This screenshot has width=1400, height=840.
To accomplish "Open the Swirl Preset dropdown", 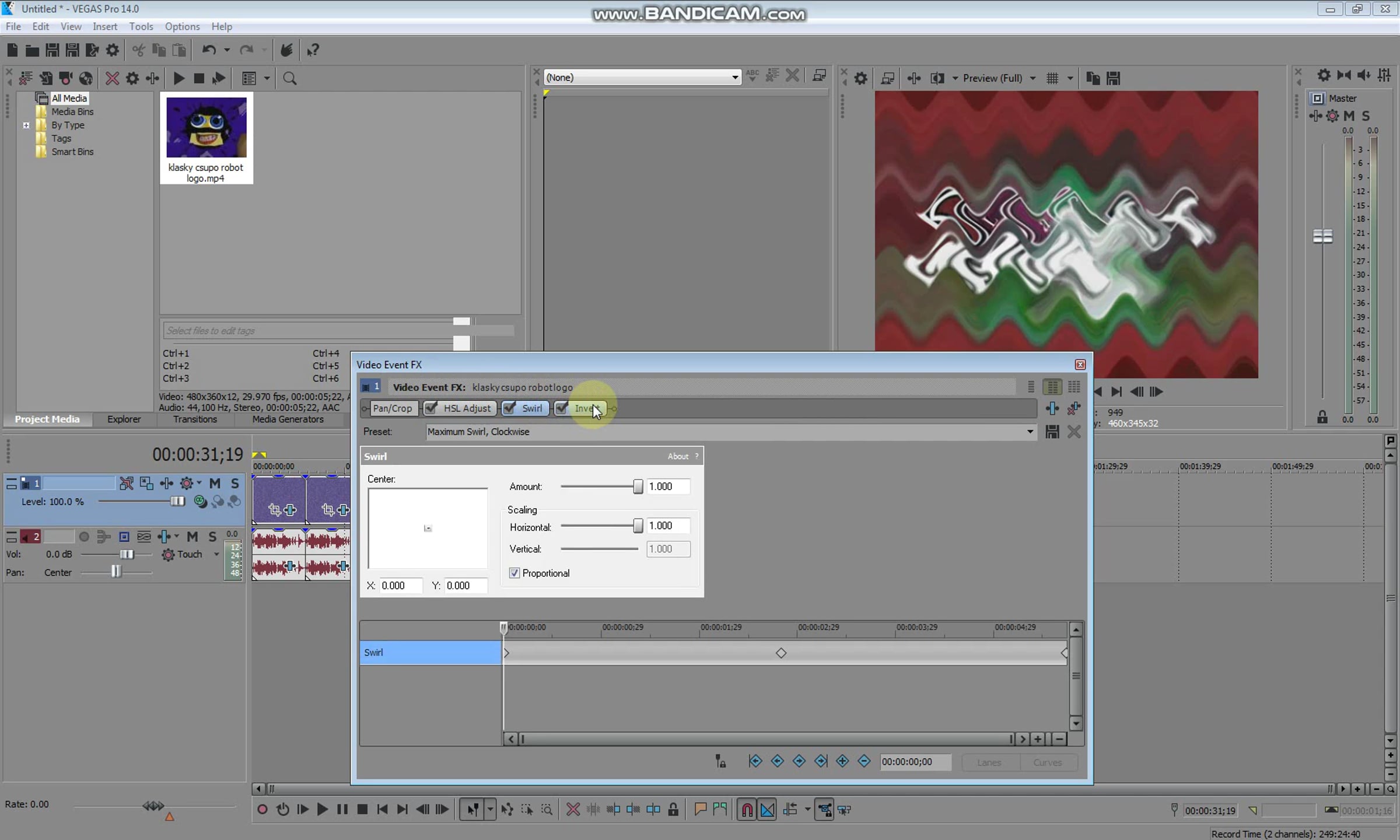I will click(1030, 432).
